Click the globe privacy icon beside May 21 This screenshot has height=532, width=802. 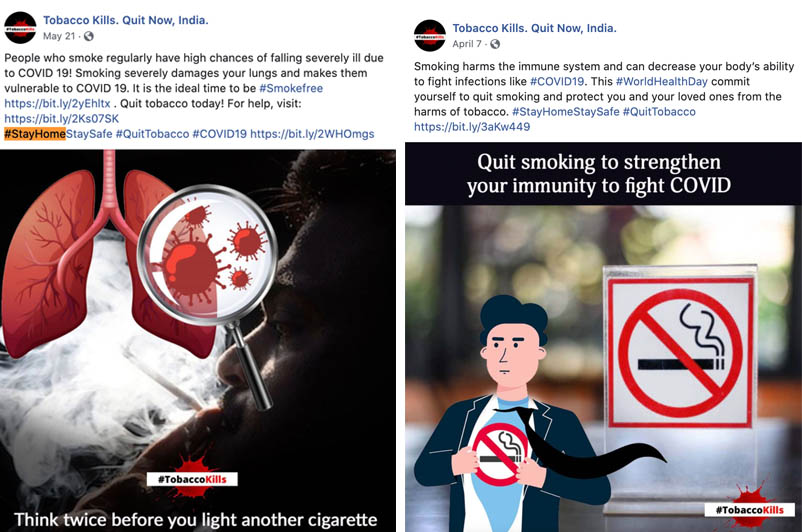(88, 36)
